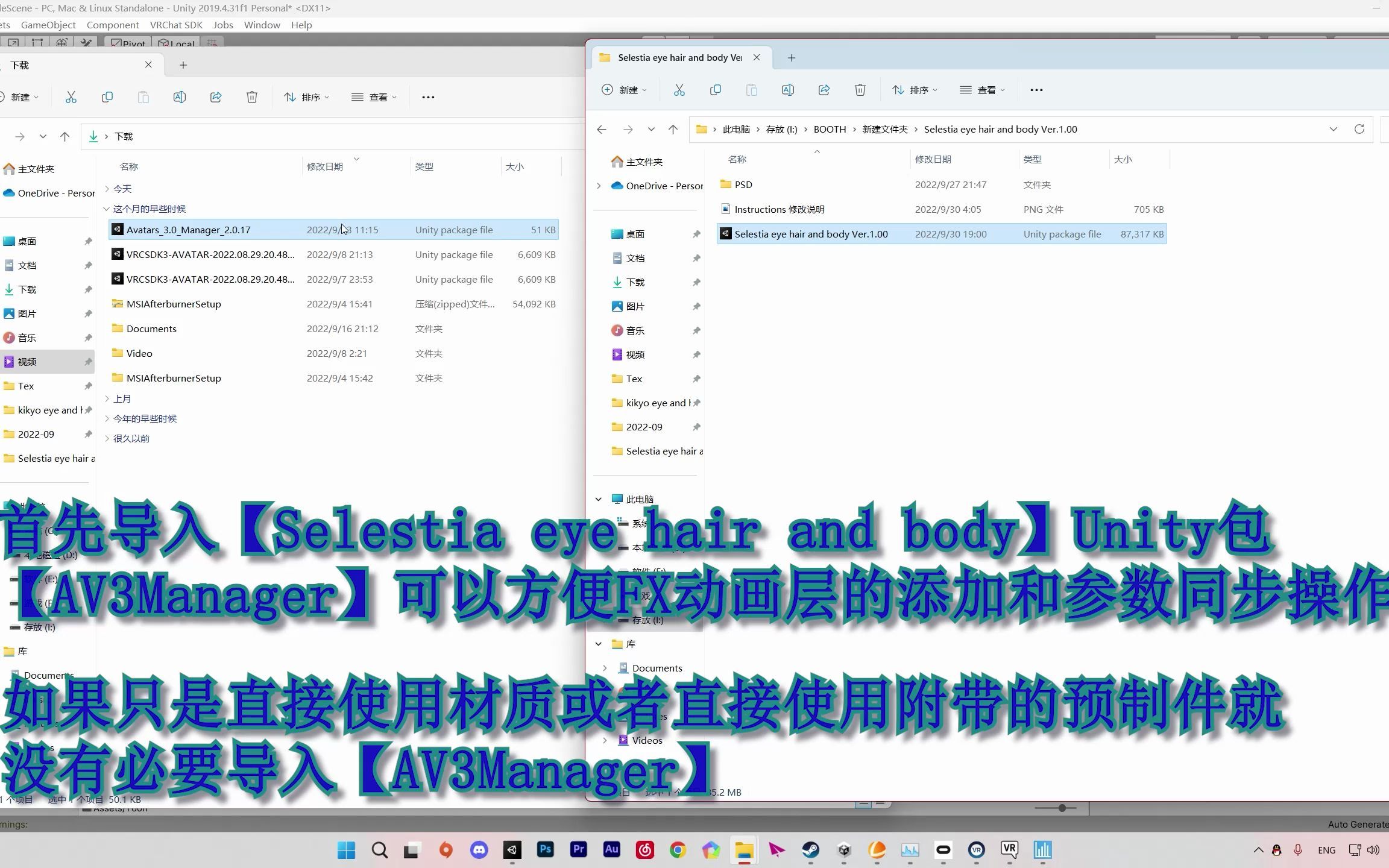Click the Share icon in left Explorer toolbar

click(x=215, y=97)
